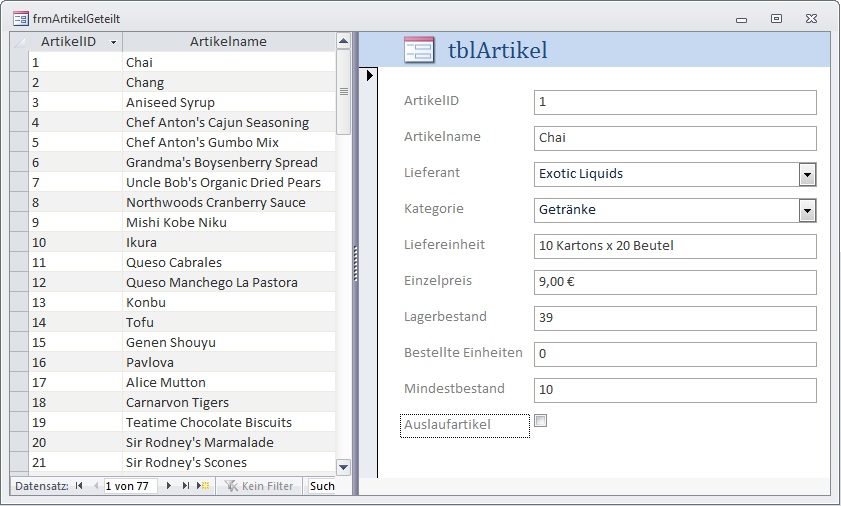Click the datasheet vertical scrollbar thumb

pos(343,92)
